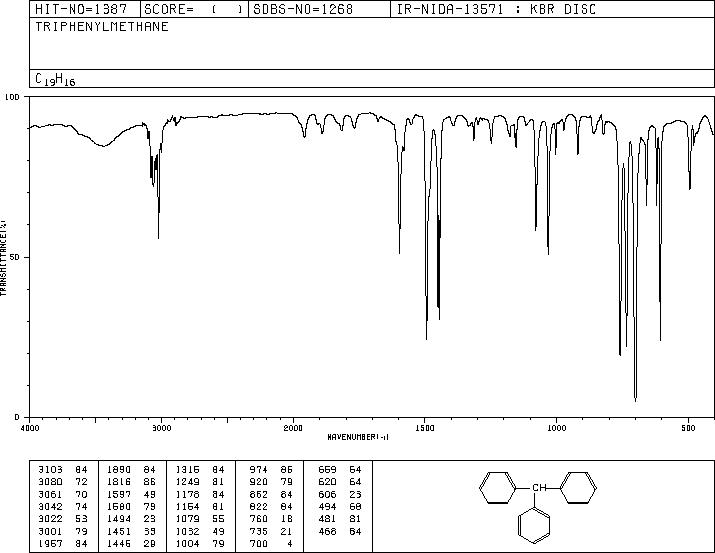
Task: Click the SDBS-NO=1268 header cell
Action: coord(319,9)
